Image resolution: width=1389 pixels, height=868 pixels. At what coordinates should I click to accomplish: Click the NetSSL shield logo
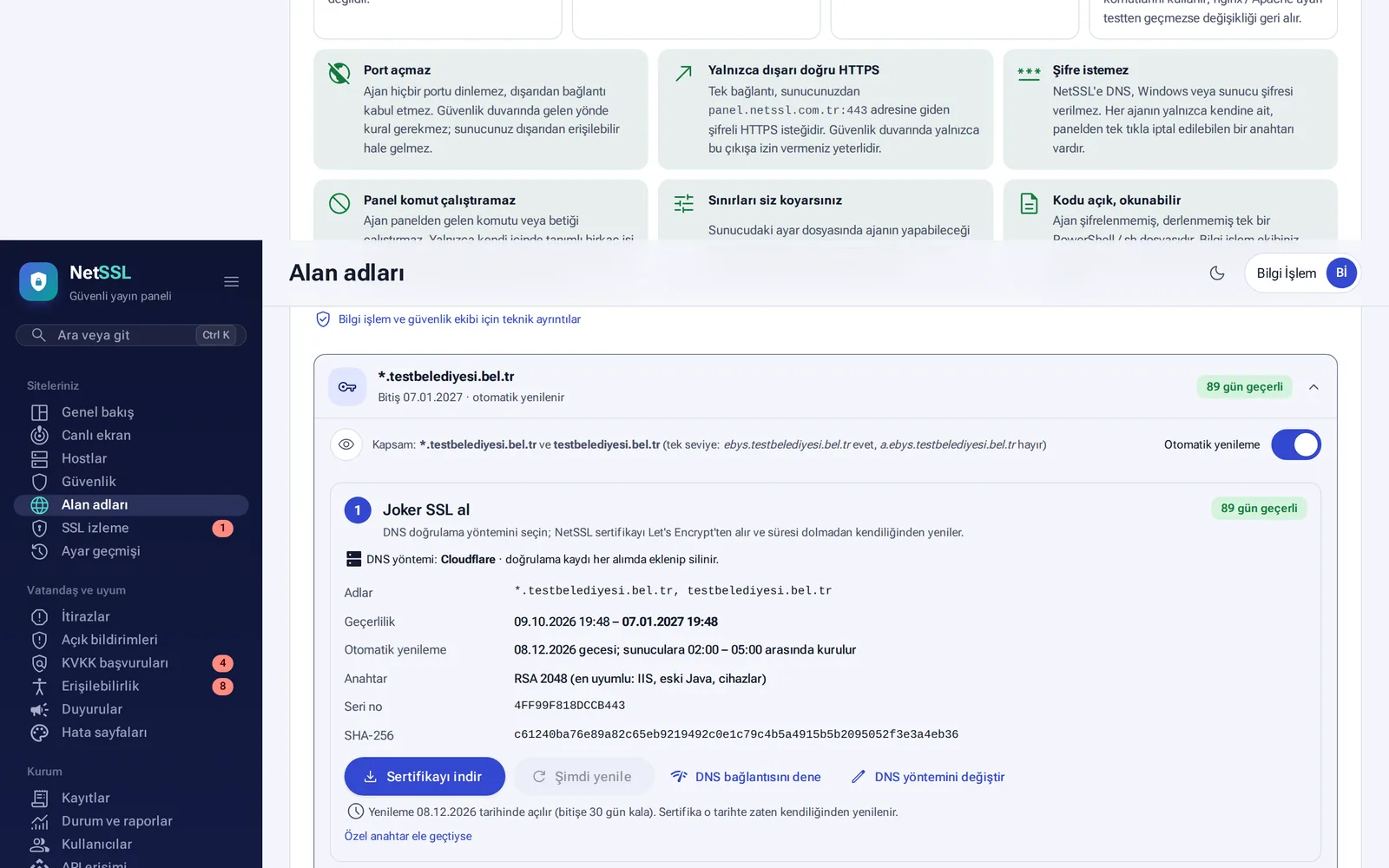point(38,281)
